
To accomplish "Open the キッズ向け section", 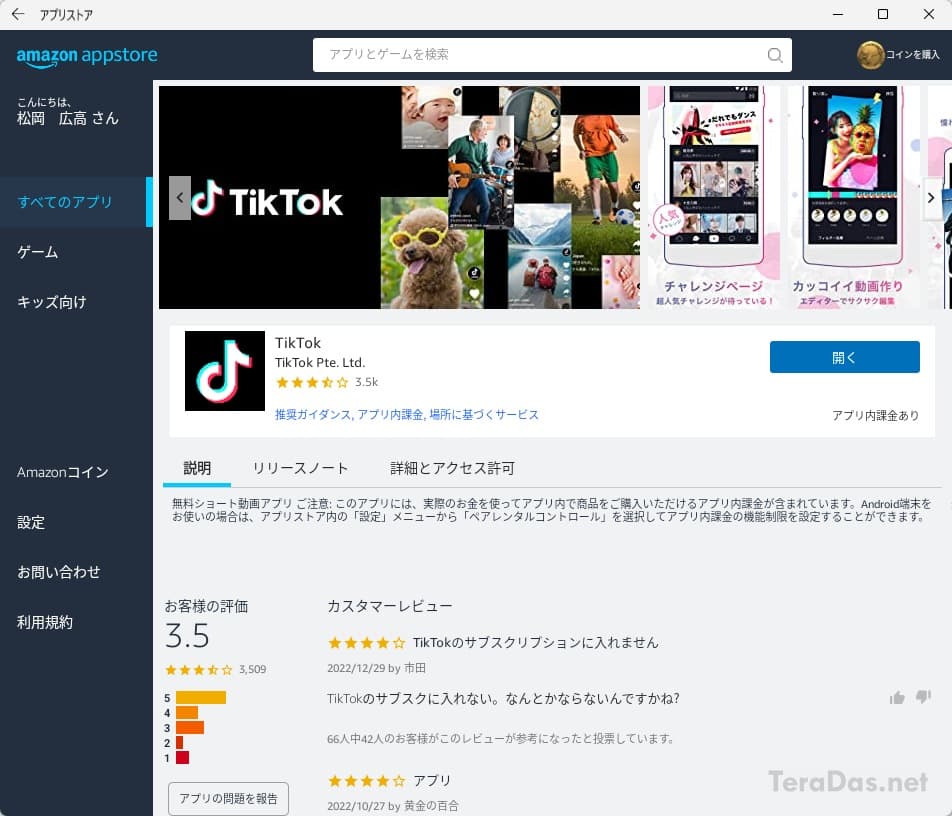I will tap(76, 302).
